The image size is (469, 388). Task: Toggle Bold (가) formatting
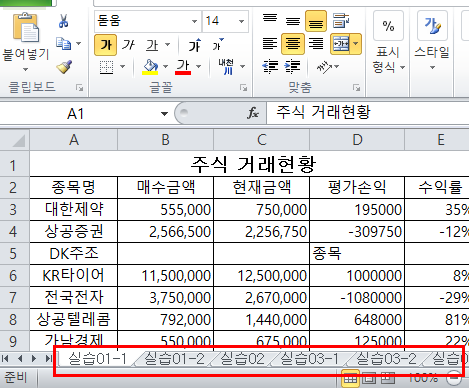[105, 45]
